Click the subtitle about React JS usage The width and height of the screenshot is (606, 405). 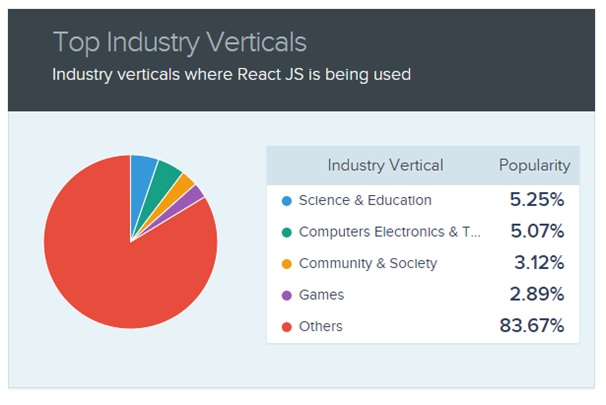232,74
